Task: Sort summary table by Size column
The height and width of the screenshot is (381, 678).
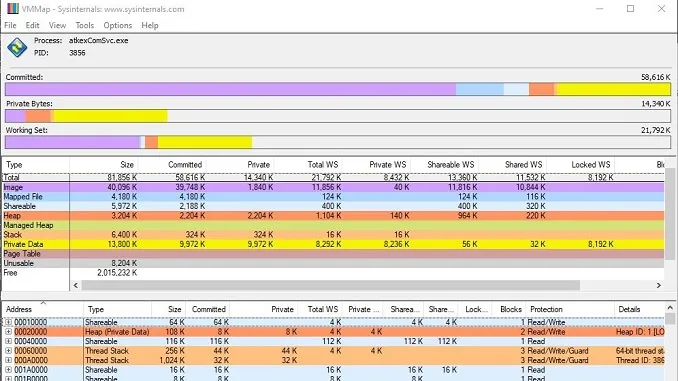Action: 104,165
